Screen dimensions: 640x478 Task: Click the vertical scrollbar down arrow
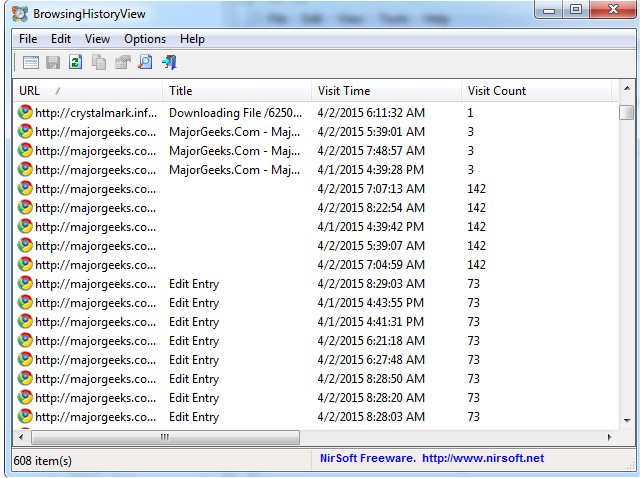tap(626, 421)
